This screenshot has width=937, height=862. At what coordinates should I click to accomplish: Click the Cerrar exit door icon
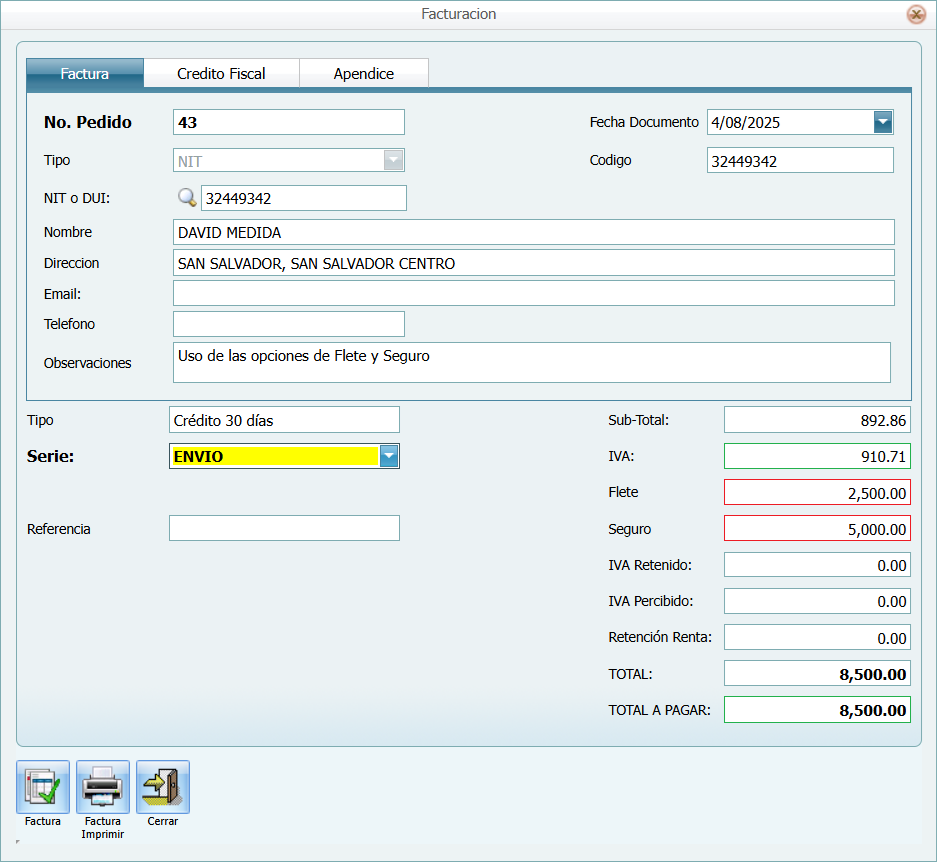coord(163,787)
